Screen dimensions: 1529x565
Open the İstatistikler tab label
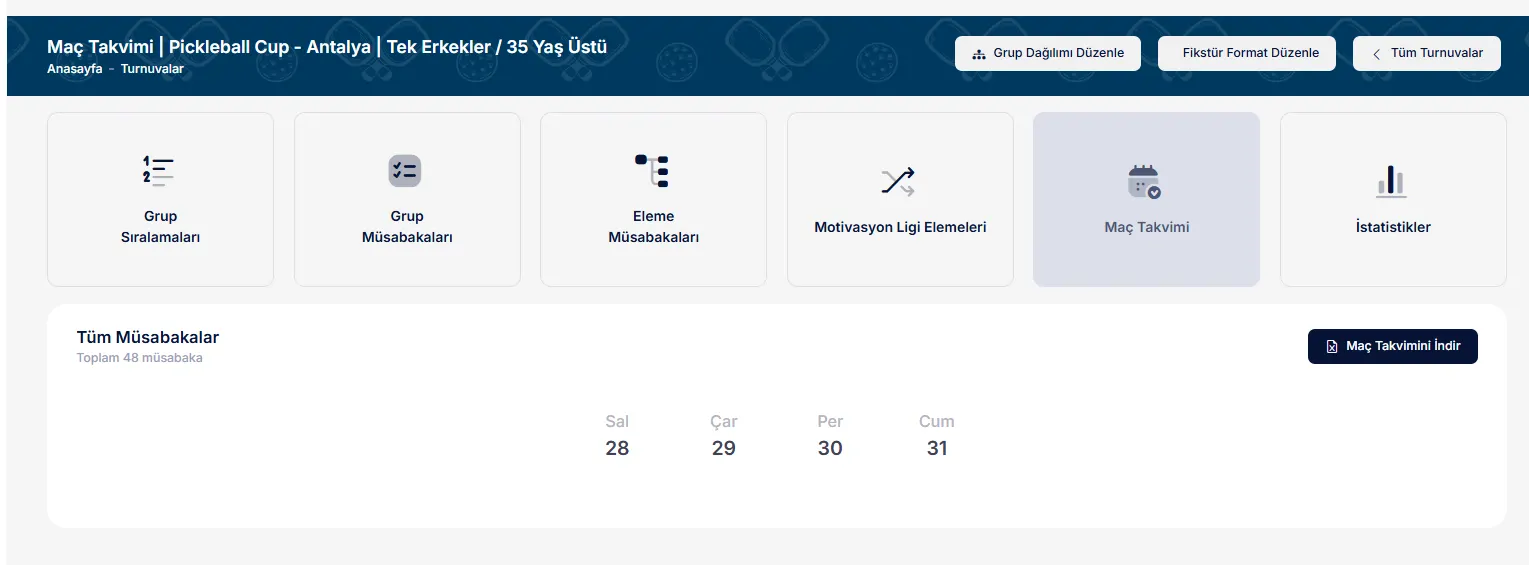pyautogui.click(x=1392, y=227)
